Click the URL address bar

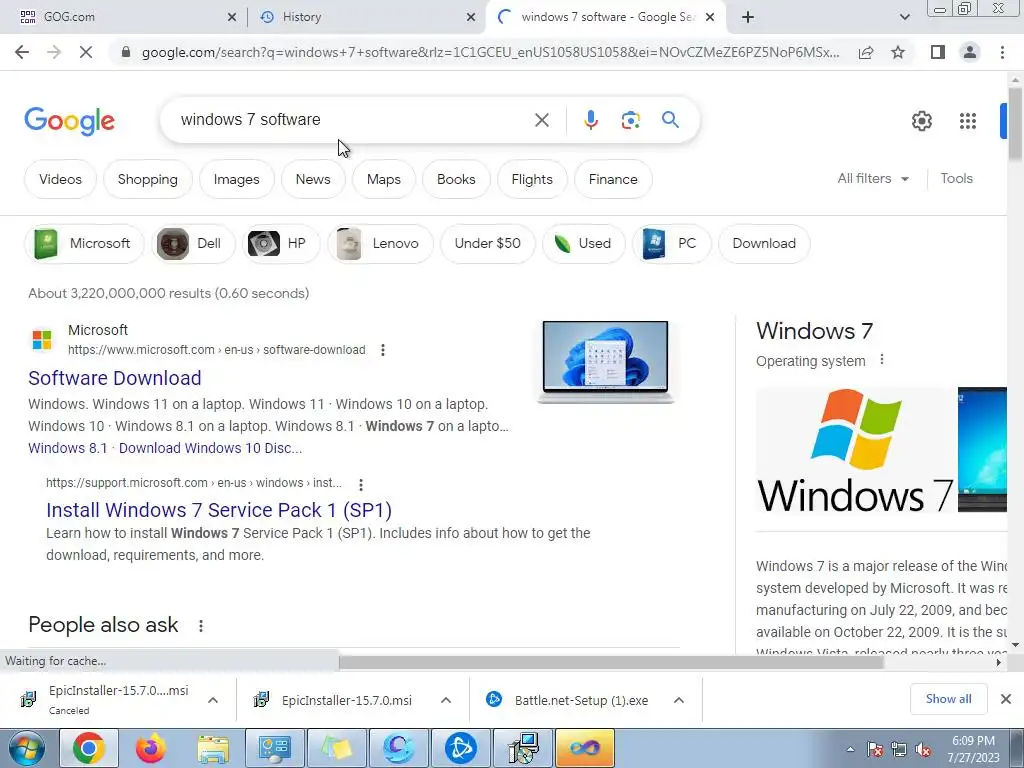490,52
